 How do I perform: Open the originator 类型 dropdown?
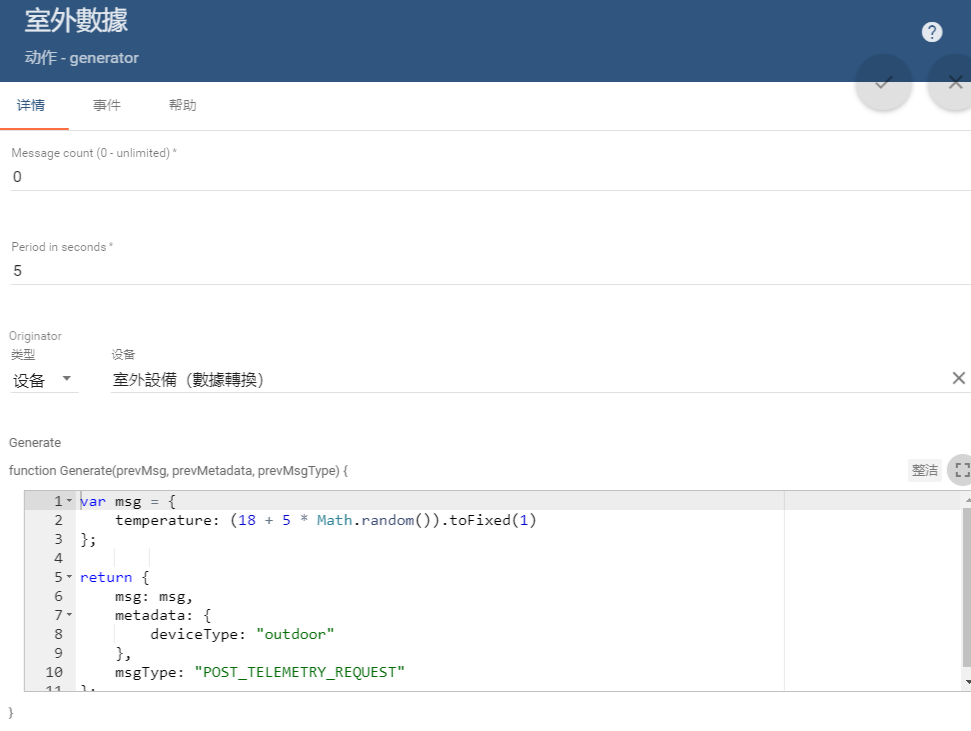43,380
